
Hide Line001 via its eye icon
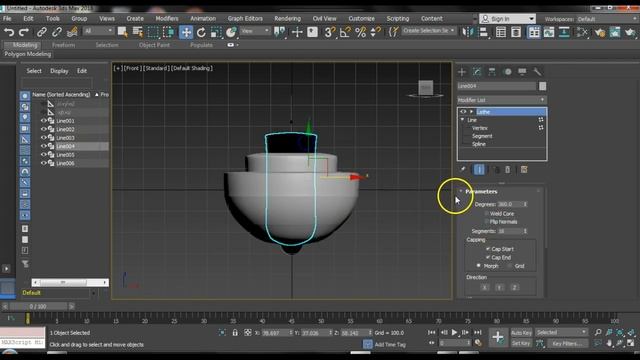click(43, 121)
